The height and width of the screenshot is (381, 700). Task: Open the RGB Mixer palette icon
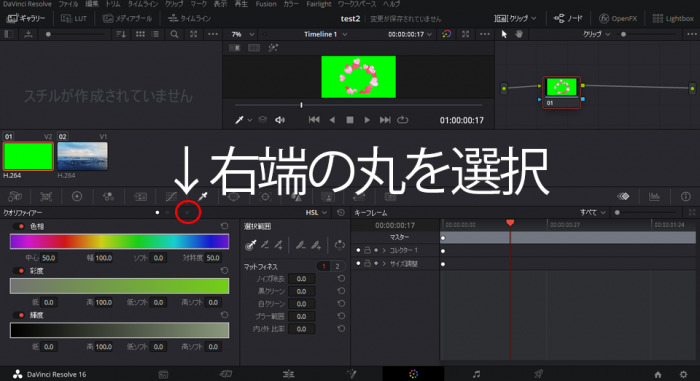pyautogui.click(x=108, y=197)
